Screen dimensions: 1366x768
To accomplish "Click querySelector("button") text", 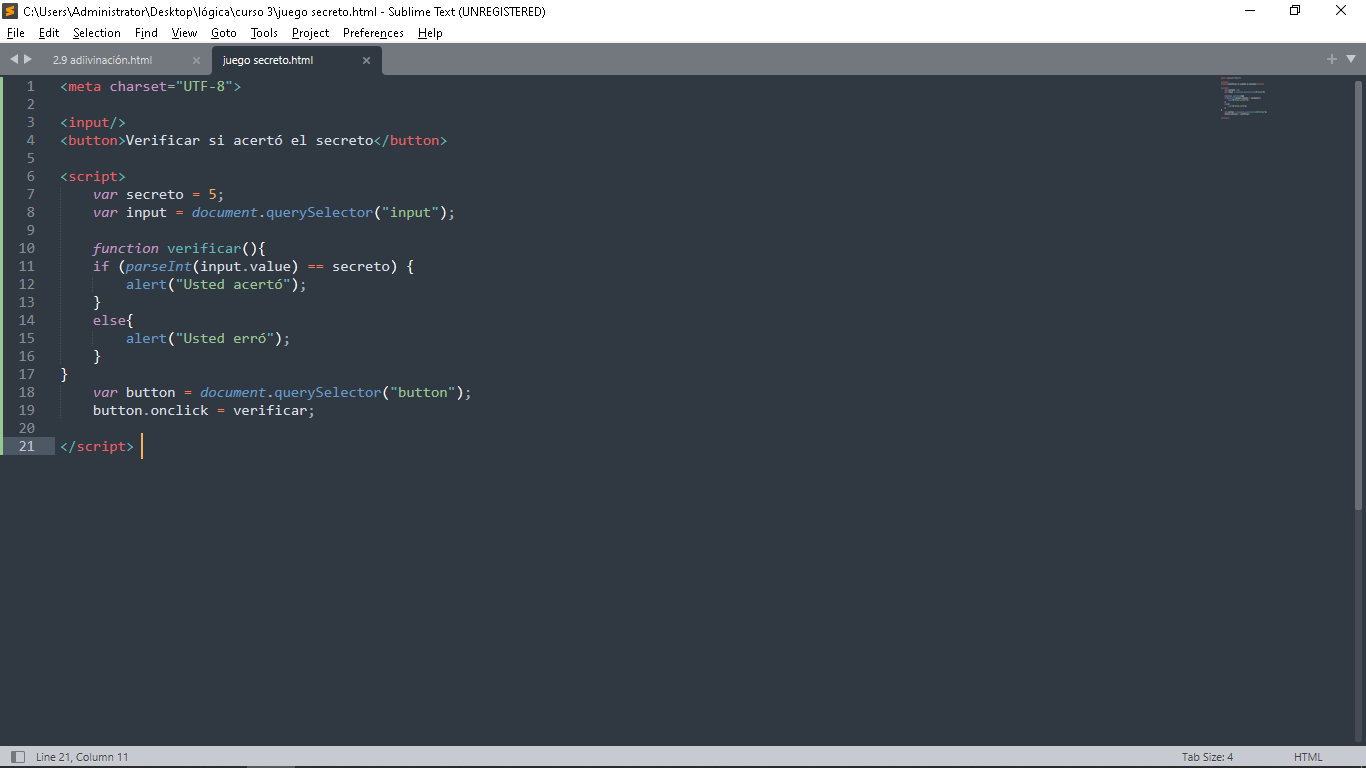I will (x=369, y=392).
